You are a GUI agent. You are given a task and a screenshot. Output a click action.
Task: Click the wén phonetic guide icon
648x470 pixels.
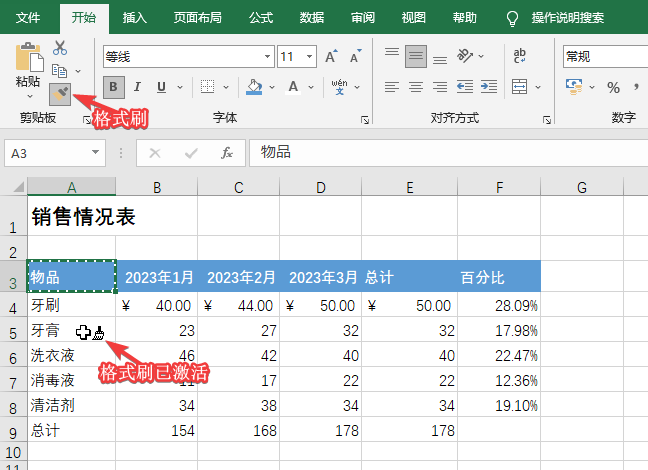tap(339, 87)
